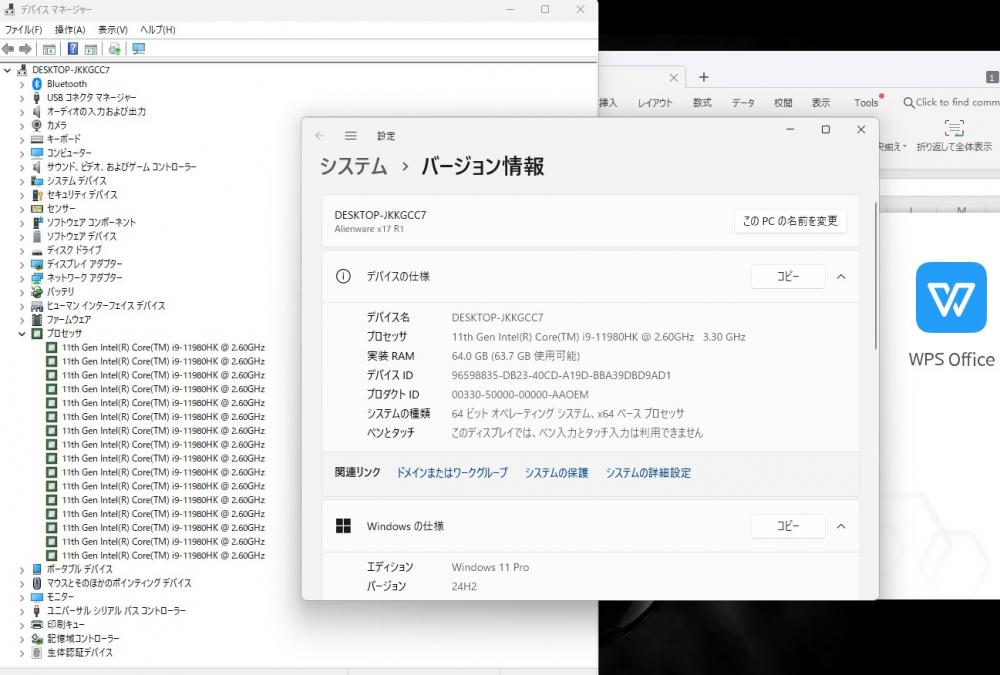This screenshot has width=1000, height=675.
Task: Click the ネットワーク アダプター icon
Action: coord(37,278)
